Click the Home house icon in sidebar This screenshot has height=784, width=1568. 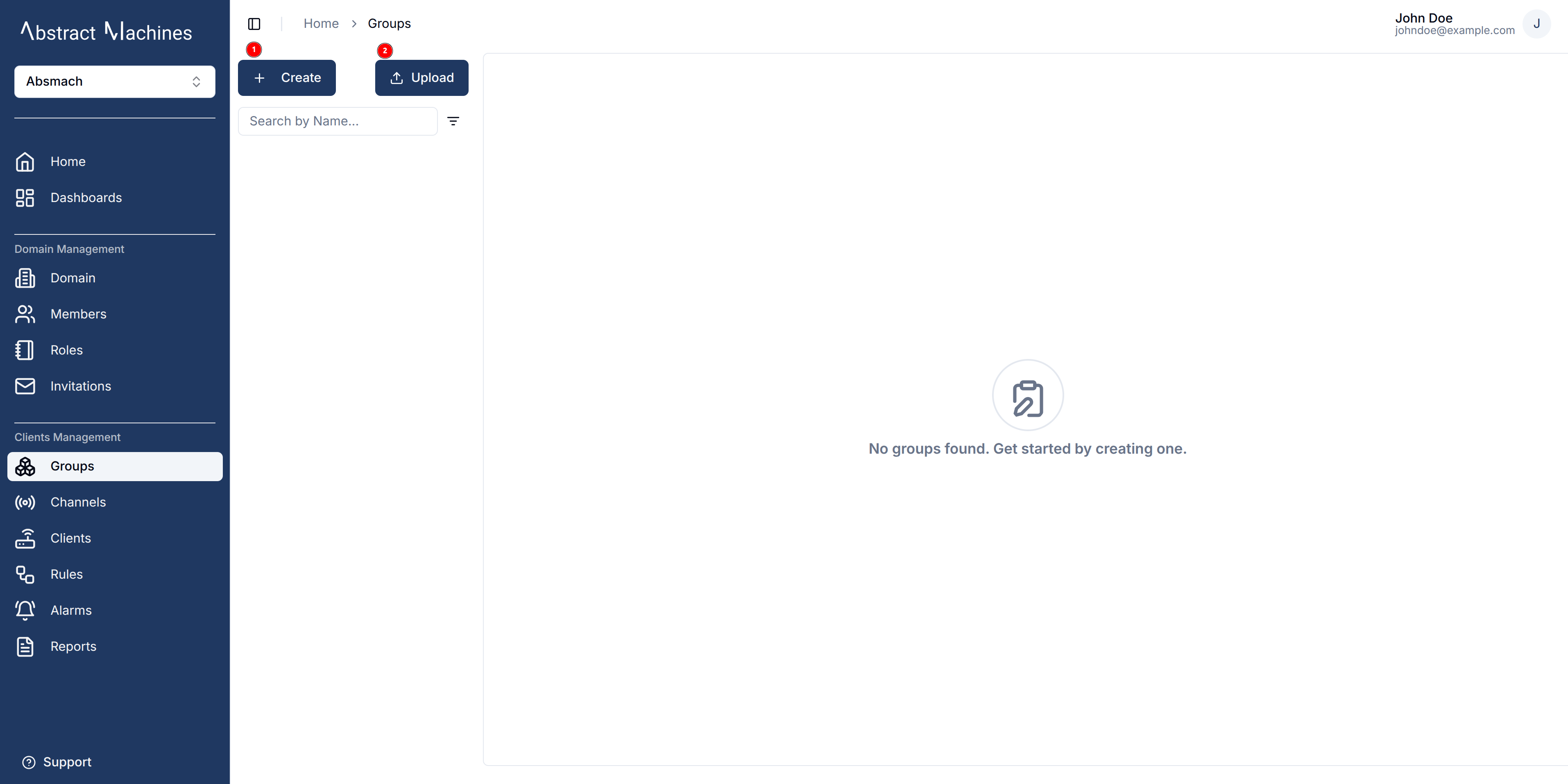point(25,161)
